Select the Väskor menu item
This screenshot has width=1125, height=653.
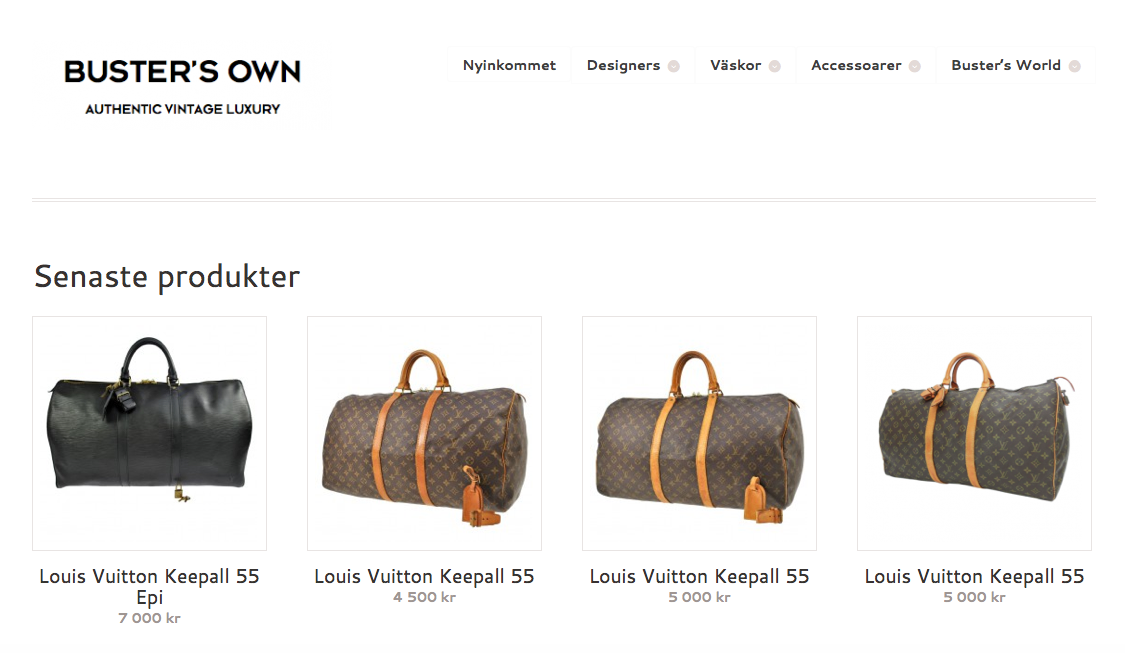pos(735,65)
